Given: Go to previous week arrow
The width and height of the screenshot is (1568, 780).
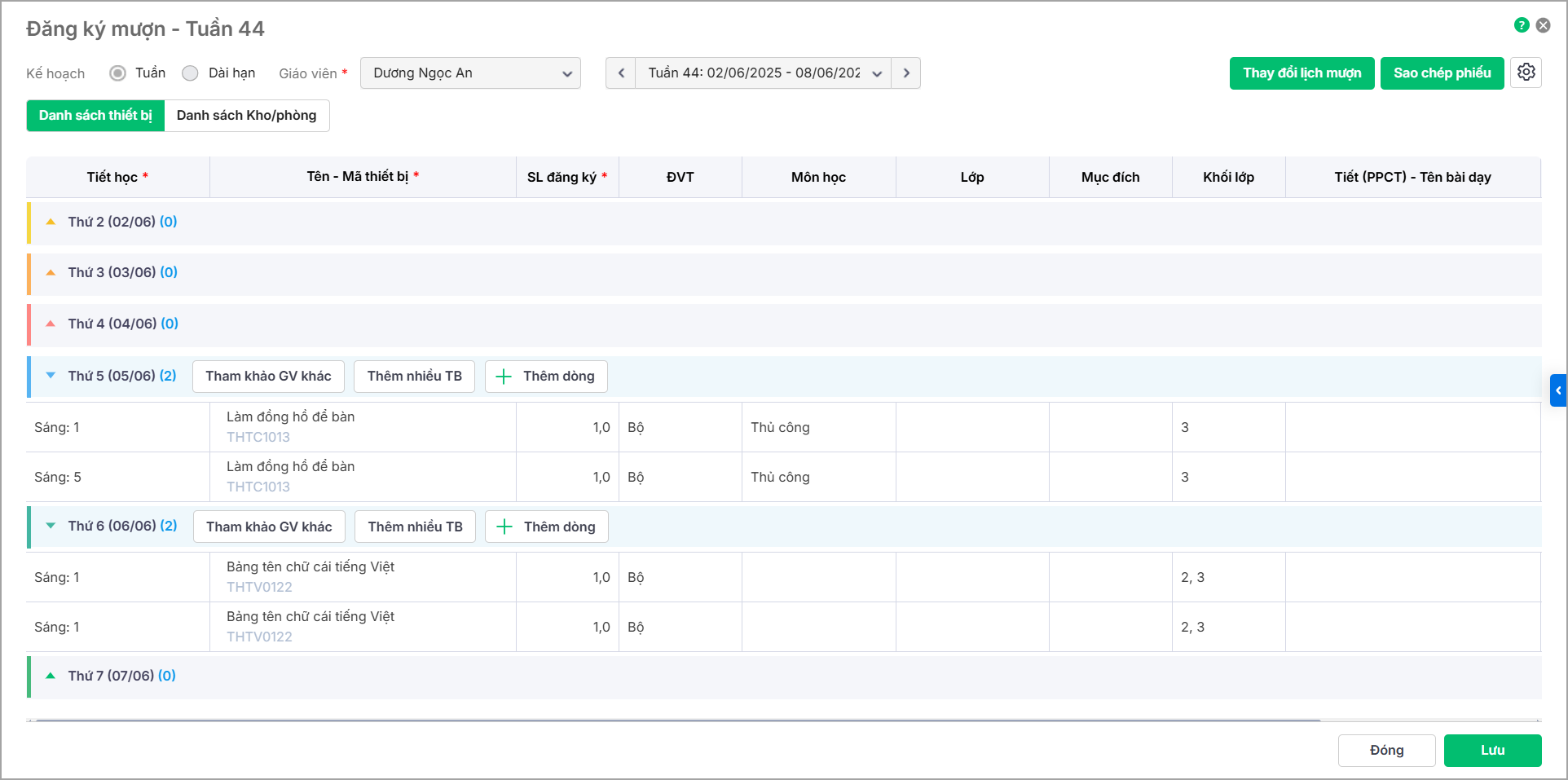Looking at the screenshot, I should click(x=621, y=73).
